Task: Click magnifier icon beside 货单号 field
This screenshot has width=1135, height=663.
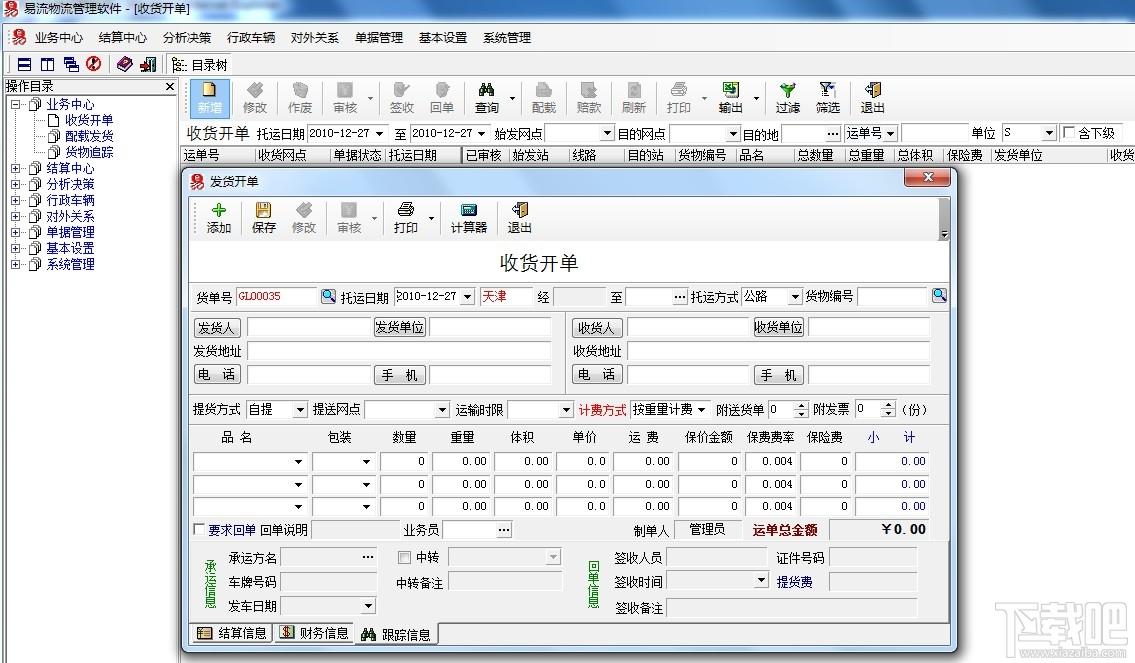Action: point(329,296)
